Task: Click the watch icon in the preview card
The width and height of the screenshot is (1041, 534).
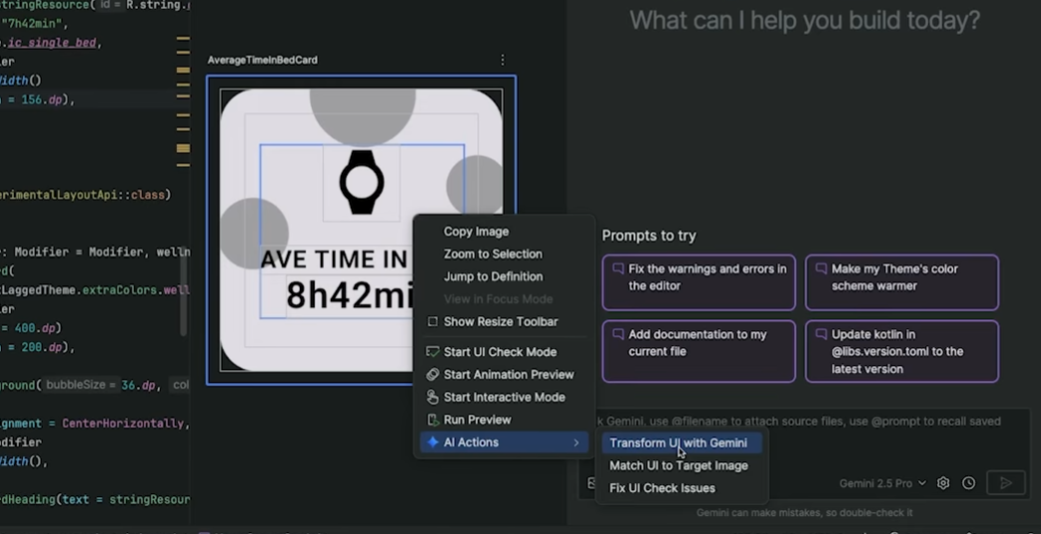Action: pos(362,182)
